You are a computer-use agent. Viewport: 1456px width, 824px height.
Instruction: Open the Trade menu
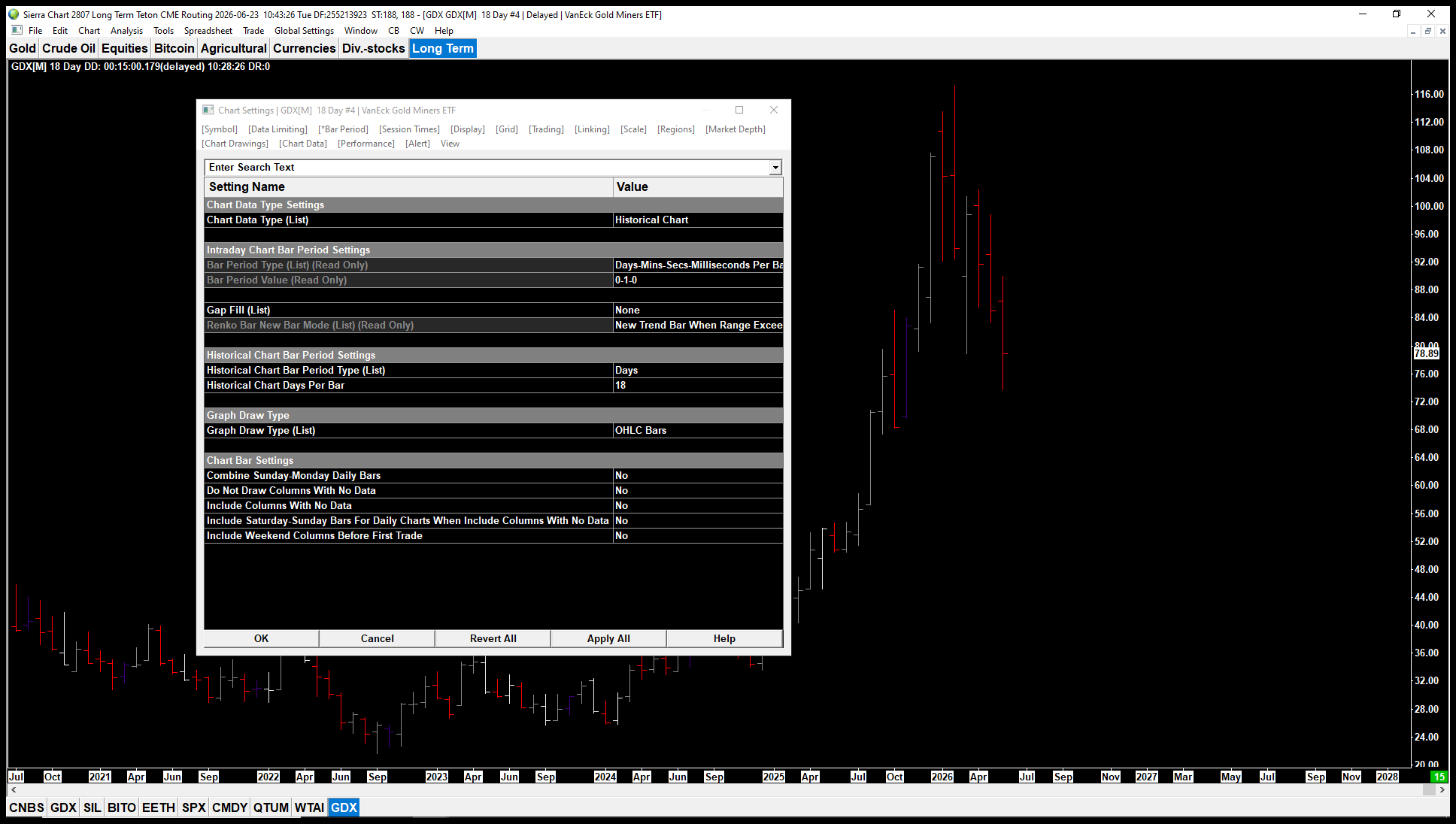pyautogui.click(x=253, y=31)
